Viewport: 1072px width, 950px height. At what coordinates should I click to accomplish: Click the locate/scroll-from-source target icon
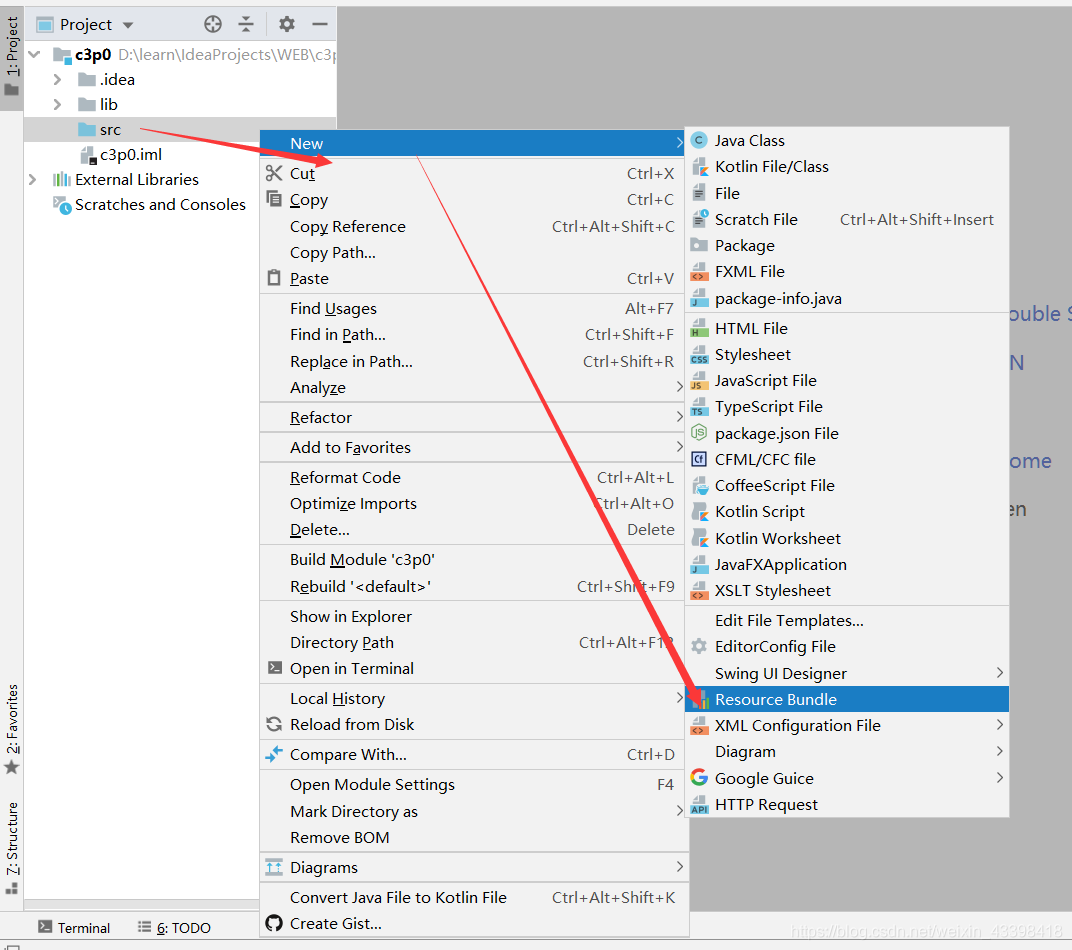coord(213,25)
